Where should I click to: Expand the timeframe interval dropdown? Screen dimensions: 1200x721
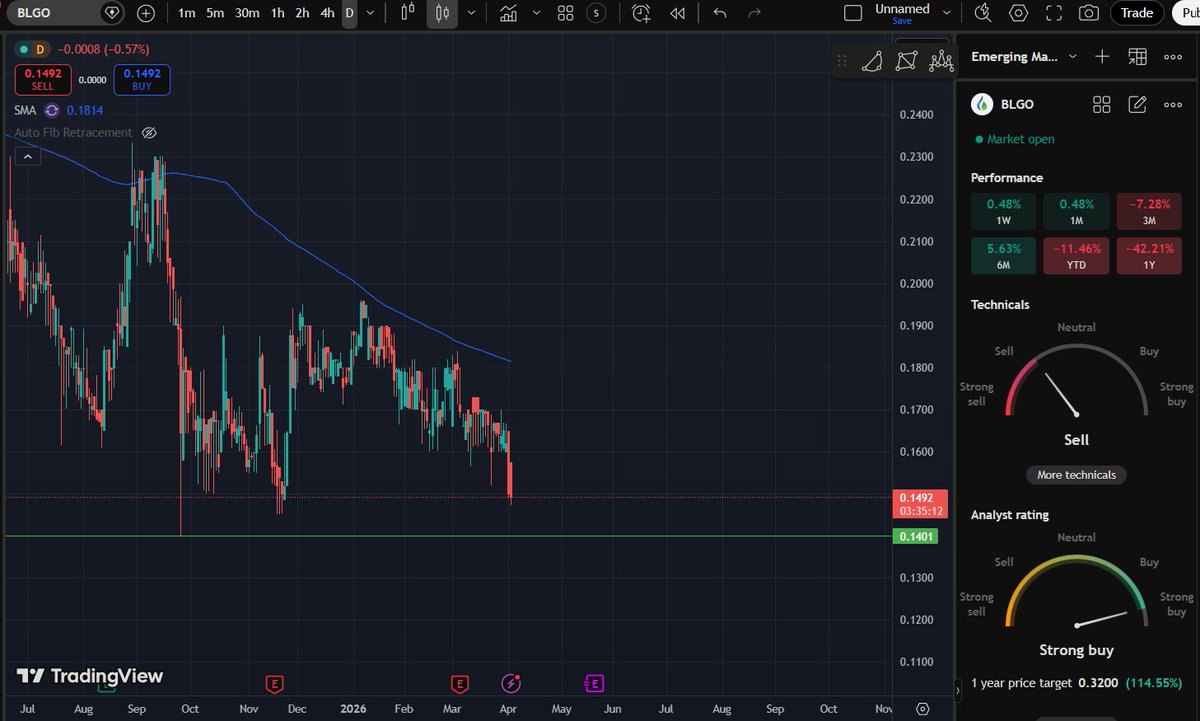[371, 13]
